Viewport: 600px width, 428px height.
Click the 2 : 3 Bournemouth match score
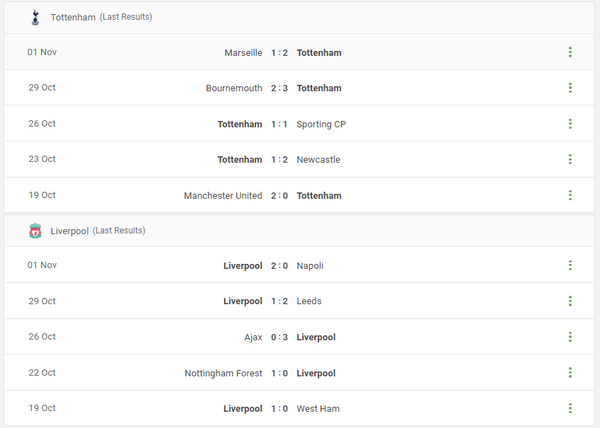coord(280,88)
